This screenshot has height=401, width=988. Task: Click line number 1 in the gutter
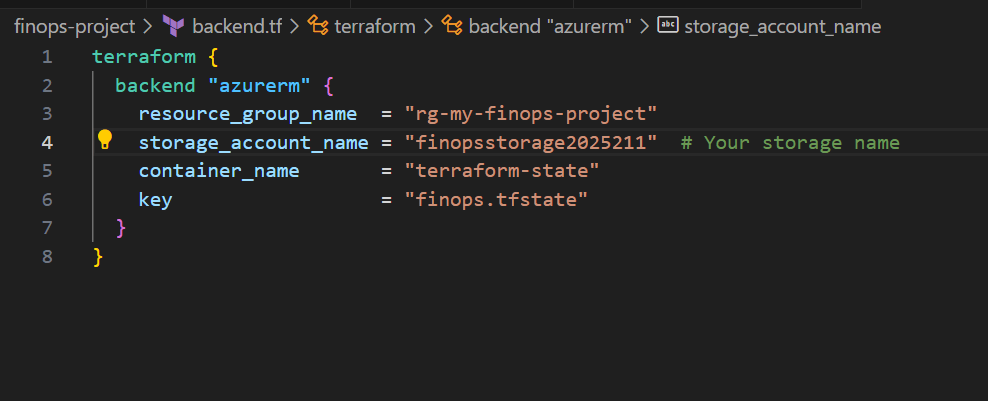[47, 56]
